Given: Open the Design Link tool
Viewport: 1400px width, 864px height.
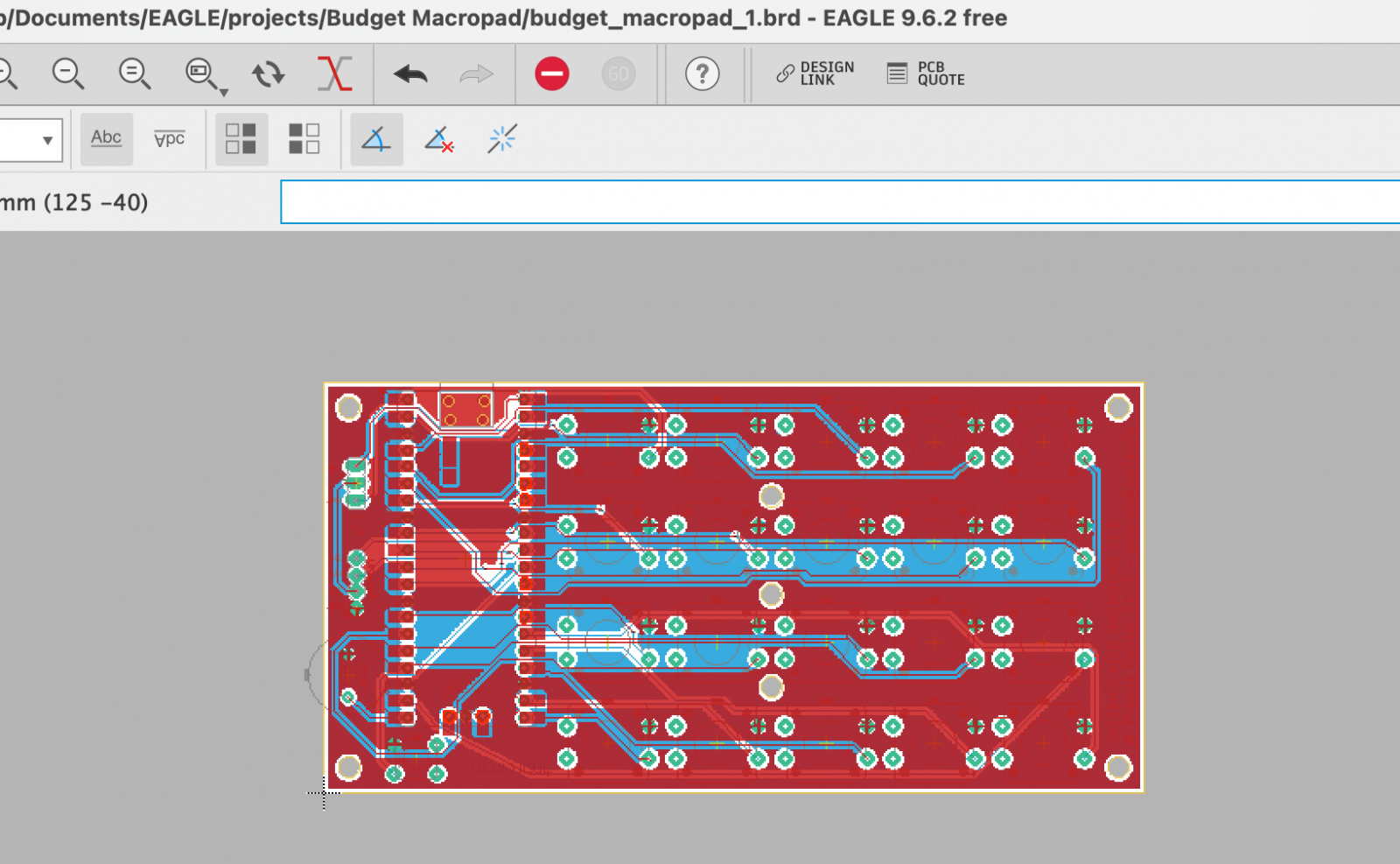Looking at the screenshot, I should 815,74.
